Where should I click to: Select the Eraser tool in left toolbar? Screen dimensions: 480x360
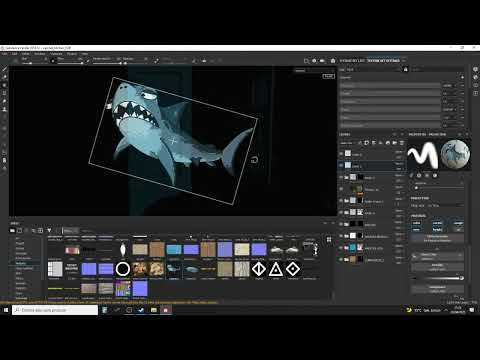tap(5, 77)
